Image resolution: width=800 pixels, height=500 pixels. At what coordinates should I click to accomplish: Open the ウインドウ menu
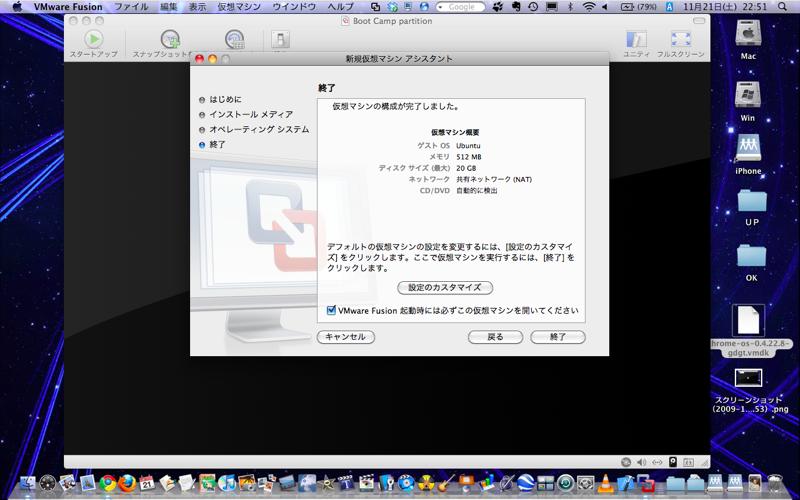click(294, 7)
